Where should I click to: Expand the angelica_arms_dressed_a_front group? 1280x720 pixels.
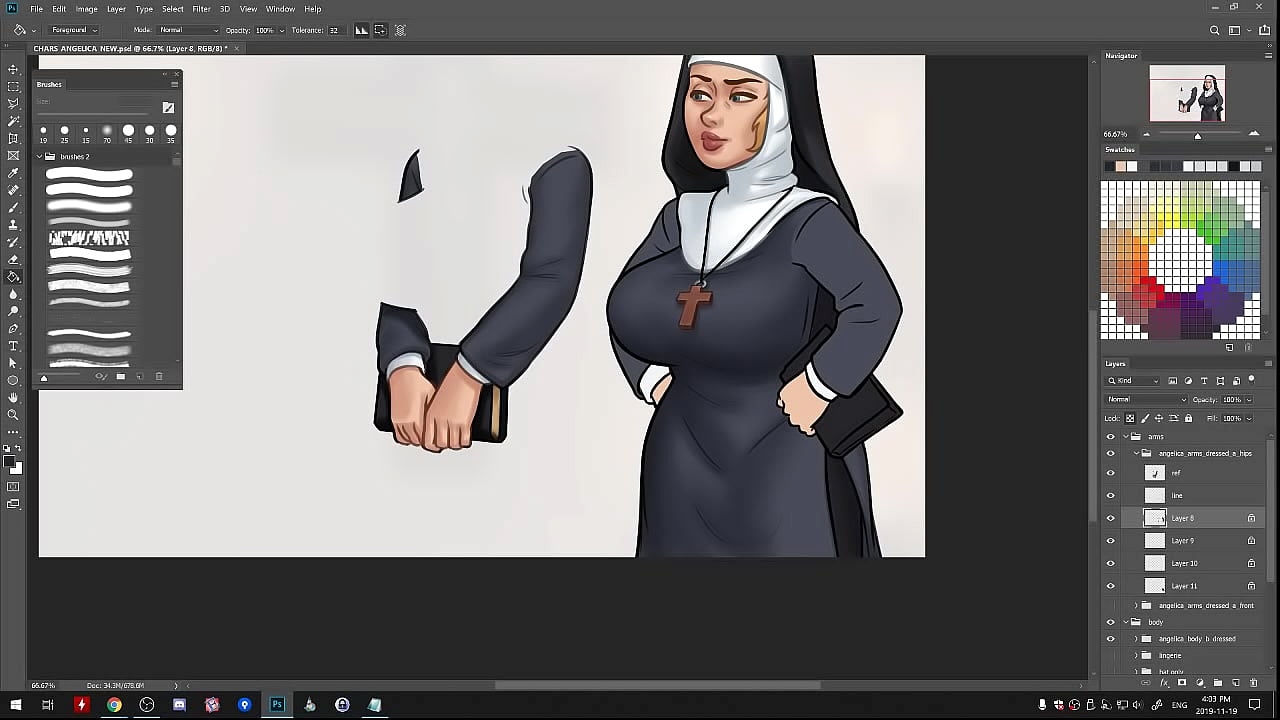1135,606
